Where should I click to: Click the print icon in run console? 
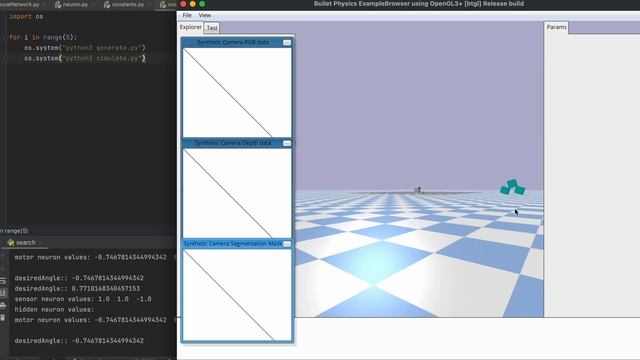click(x=3, y=305)
